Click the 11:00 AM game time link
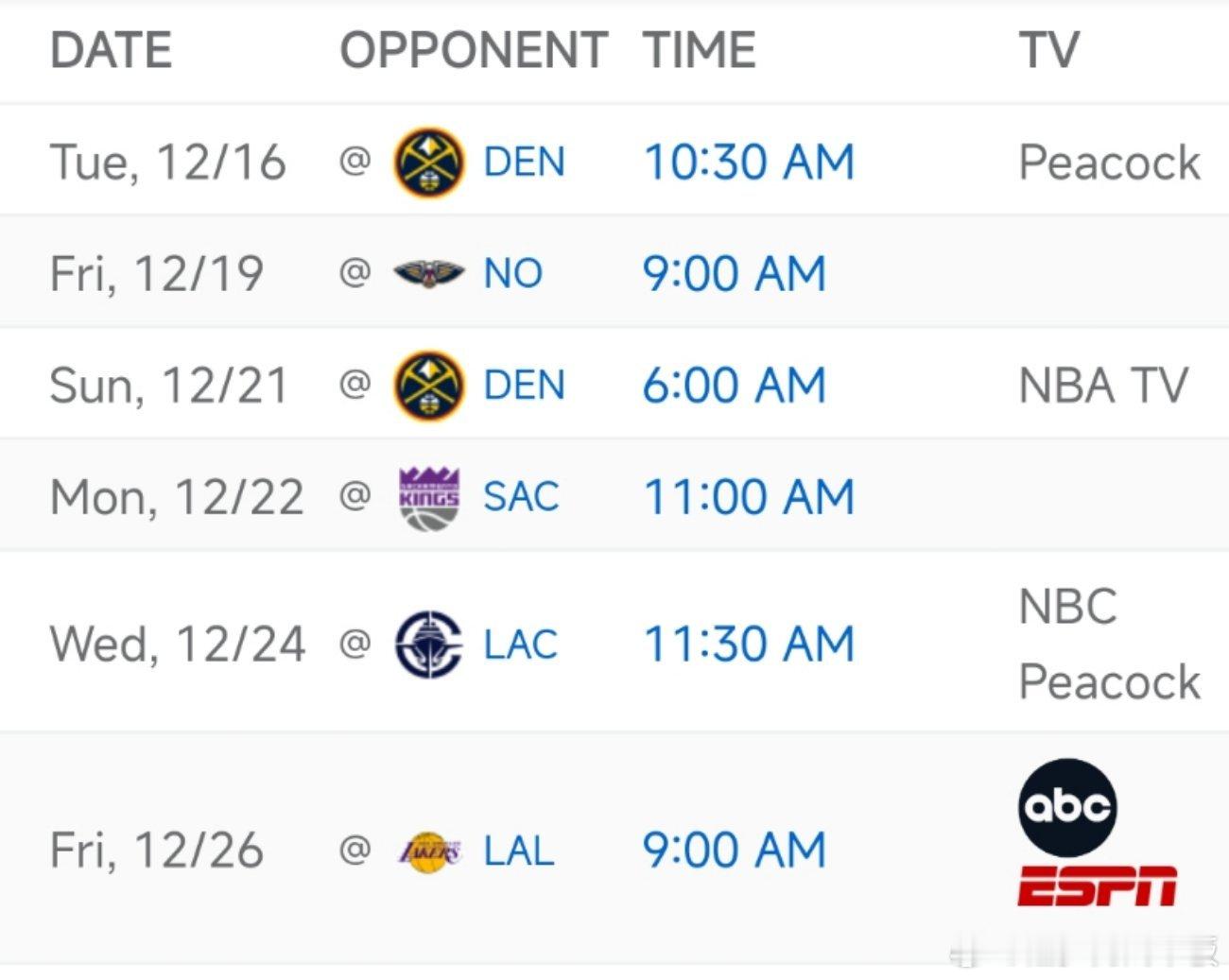The image size is (1229, 980). tap(749, 497)
